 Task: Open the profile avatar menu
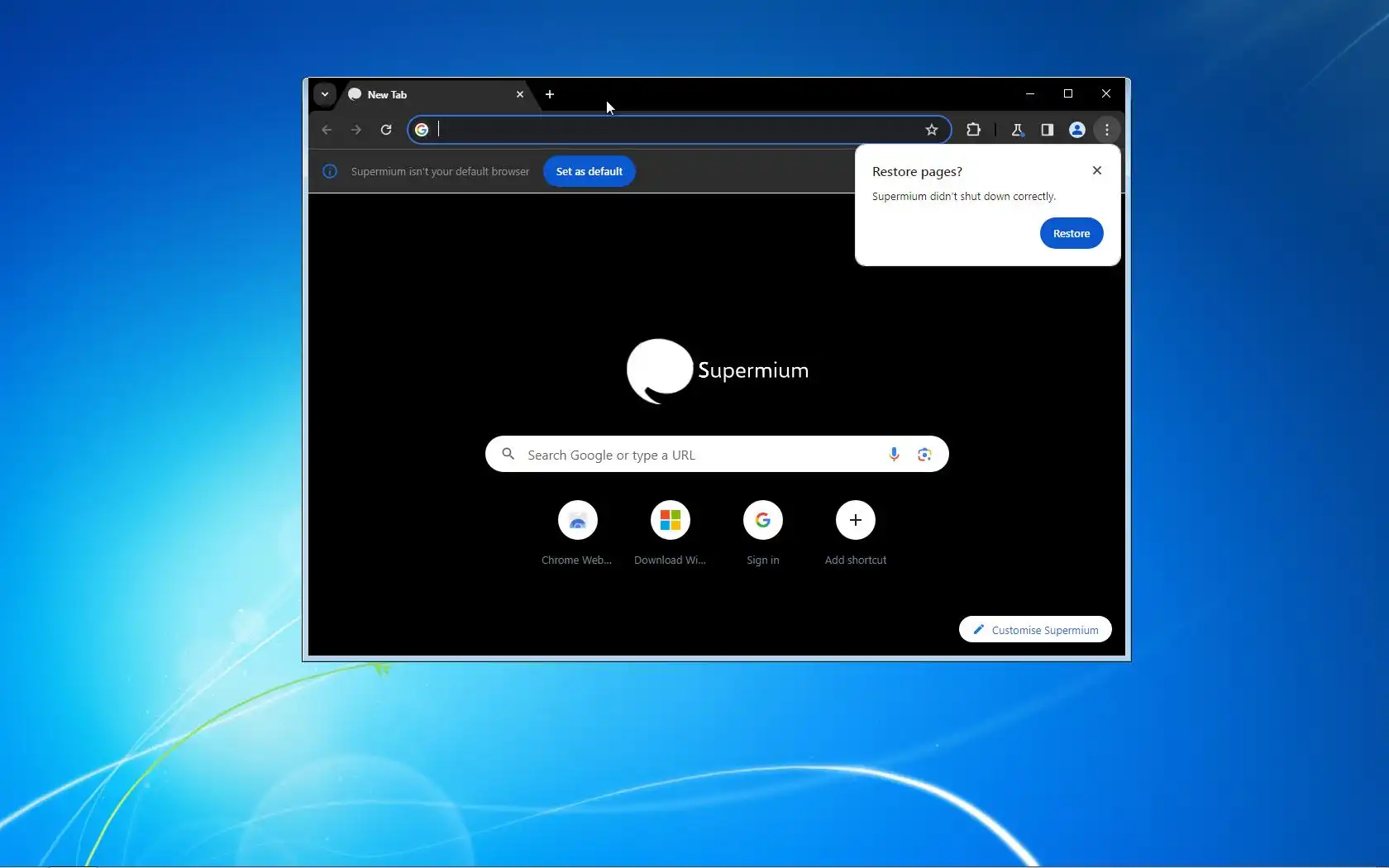tap(1077, 130)
